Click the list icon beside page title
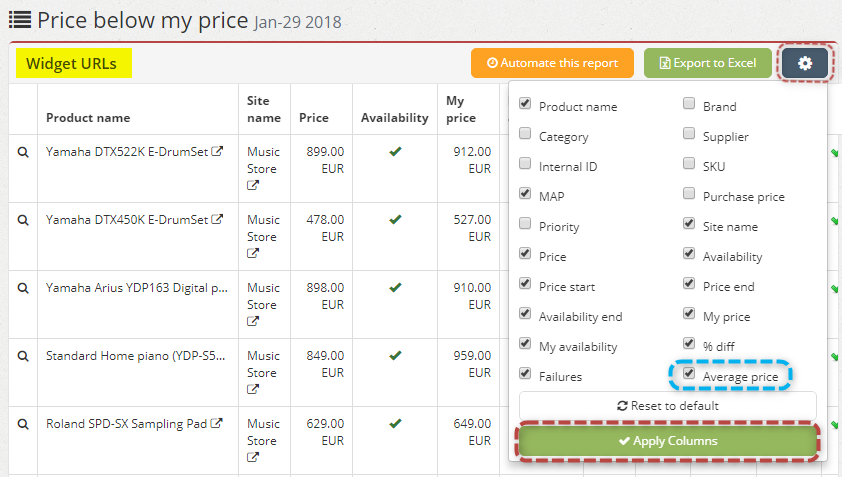 click(20, 20)
